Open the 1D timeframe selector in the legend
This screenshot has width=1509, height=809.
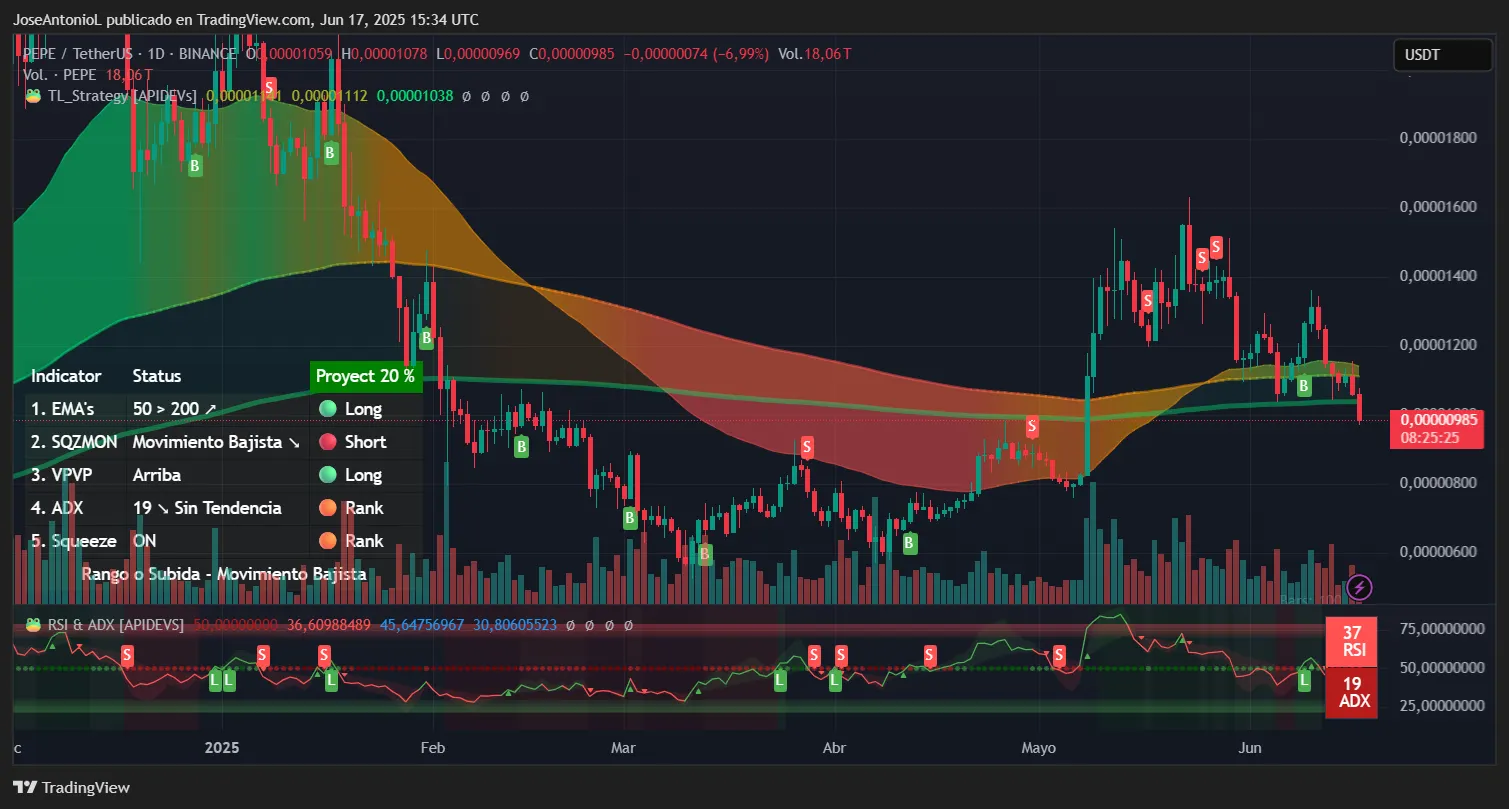(x=156, y=53)
